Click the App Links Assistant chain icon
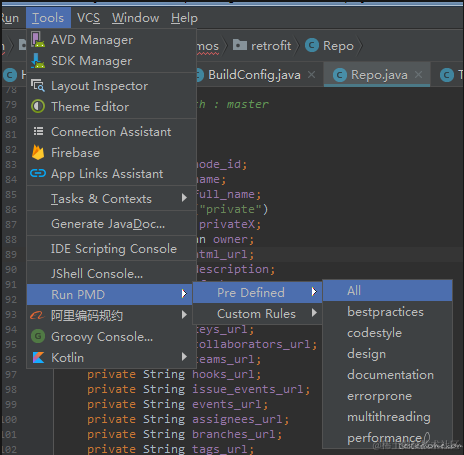Viewport: 464px width, 455px height. pyautogui.click(x=38, y=173)
